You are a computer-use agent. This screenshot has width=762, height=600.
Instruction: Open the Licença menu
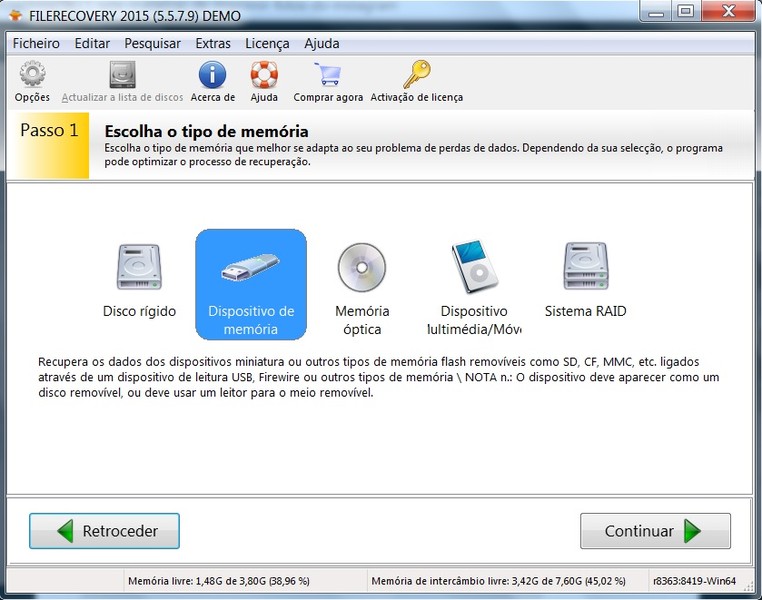click(x=267, y=43)
